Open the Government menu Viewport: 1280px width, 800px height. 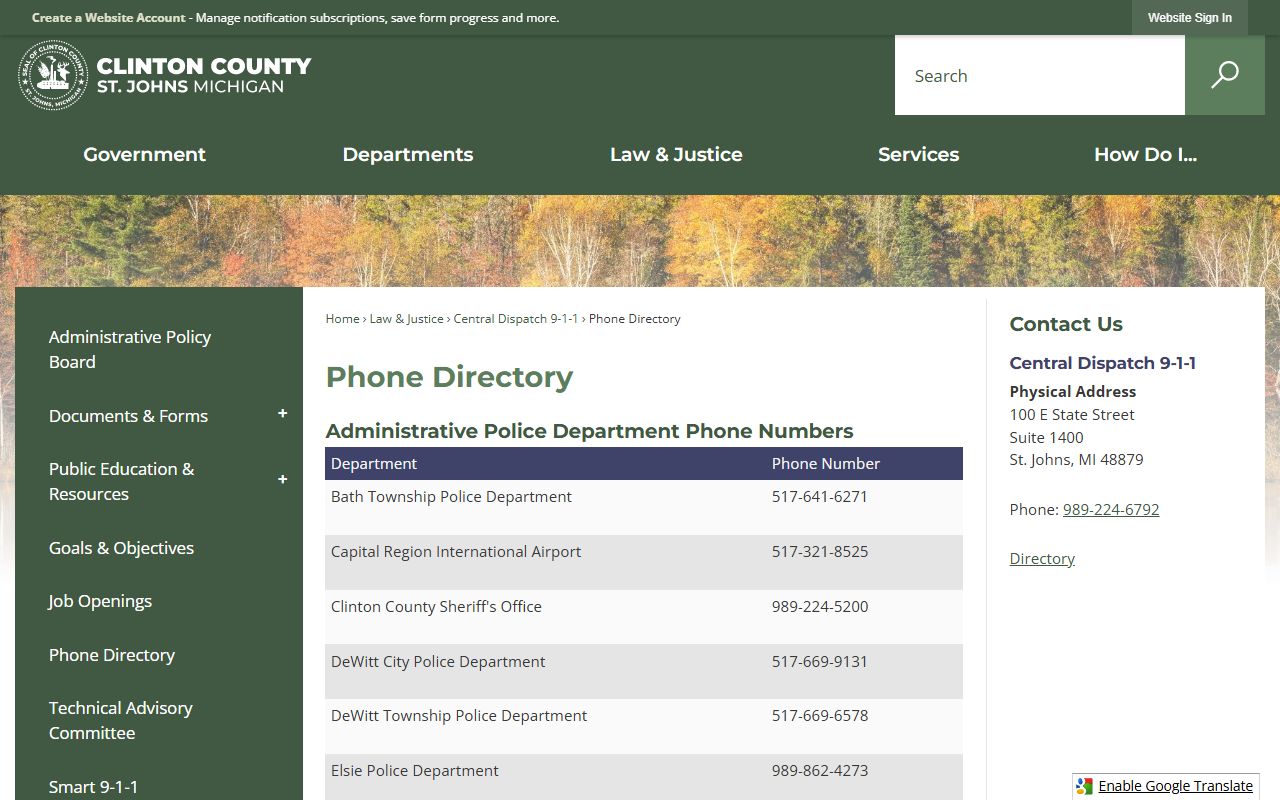pos(144,154)
